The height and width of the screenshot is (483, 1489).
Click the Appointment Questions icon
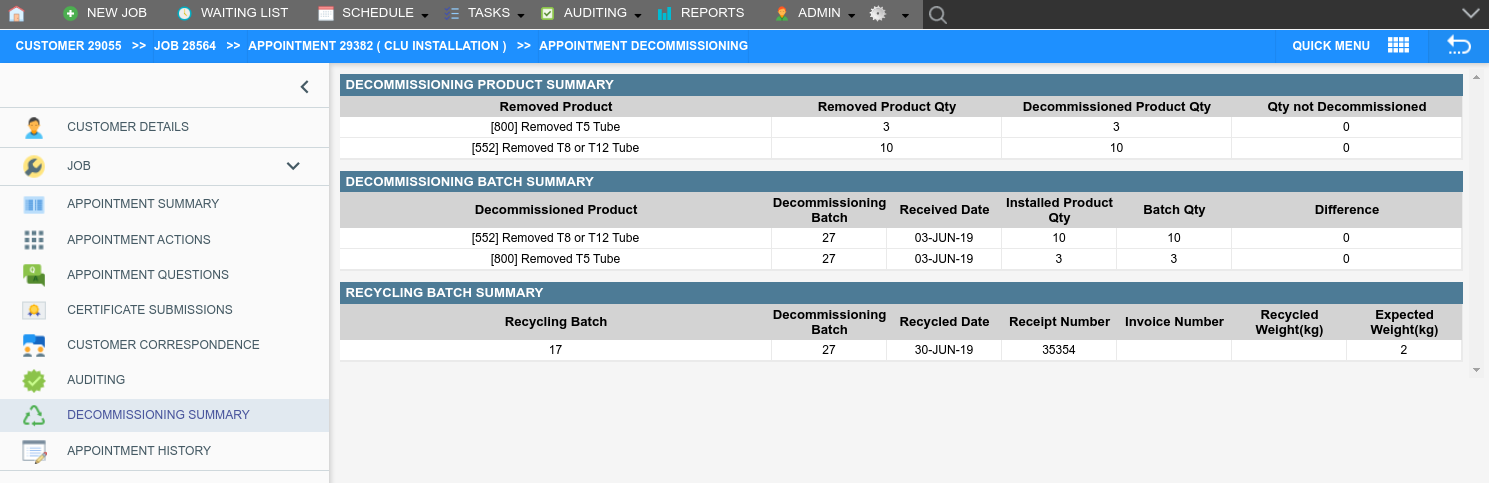(x=34, y=275)
